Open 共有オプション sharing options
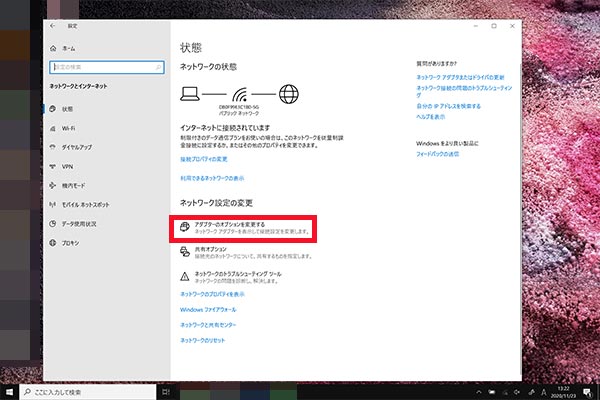The height and width of the screenshot is (400, 600). click(x=246, y=253)
